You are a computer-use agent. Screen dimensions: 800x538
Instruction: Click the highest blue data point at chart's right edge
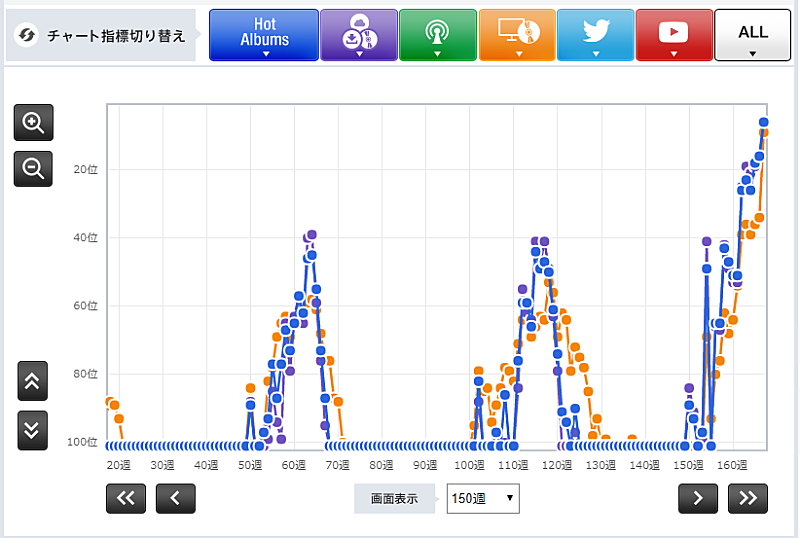coord(764,122)
